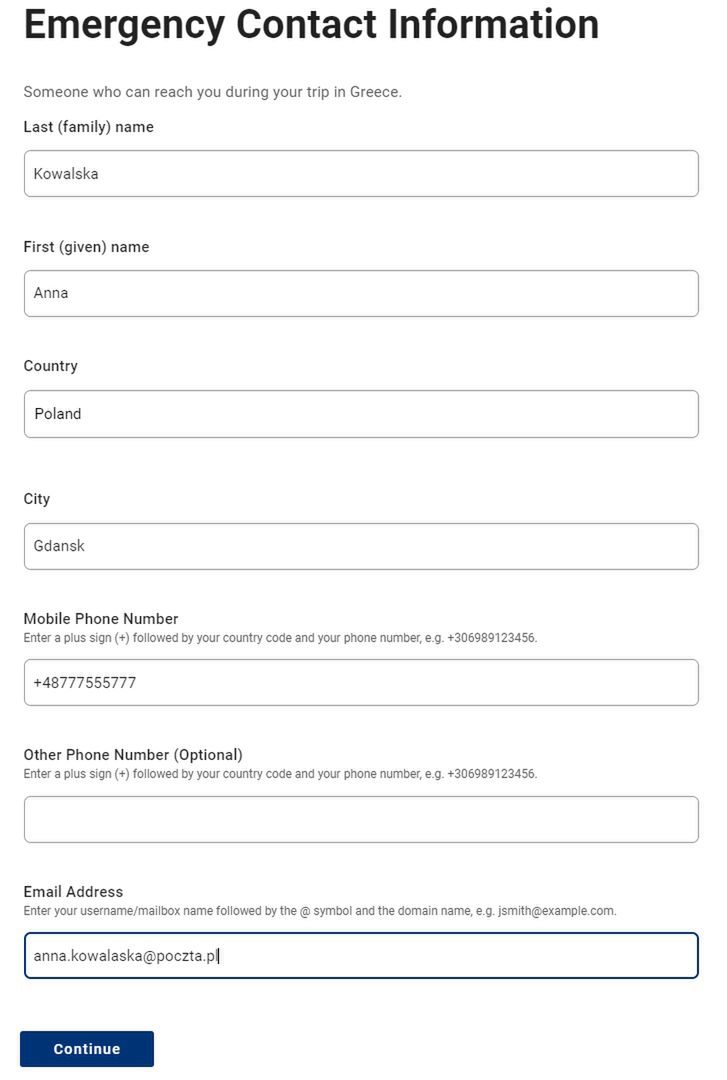Click the "City" label text

point(37,499)
